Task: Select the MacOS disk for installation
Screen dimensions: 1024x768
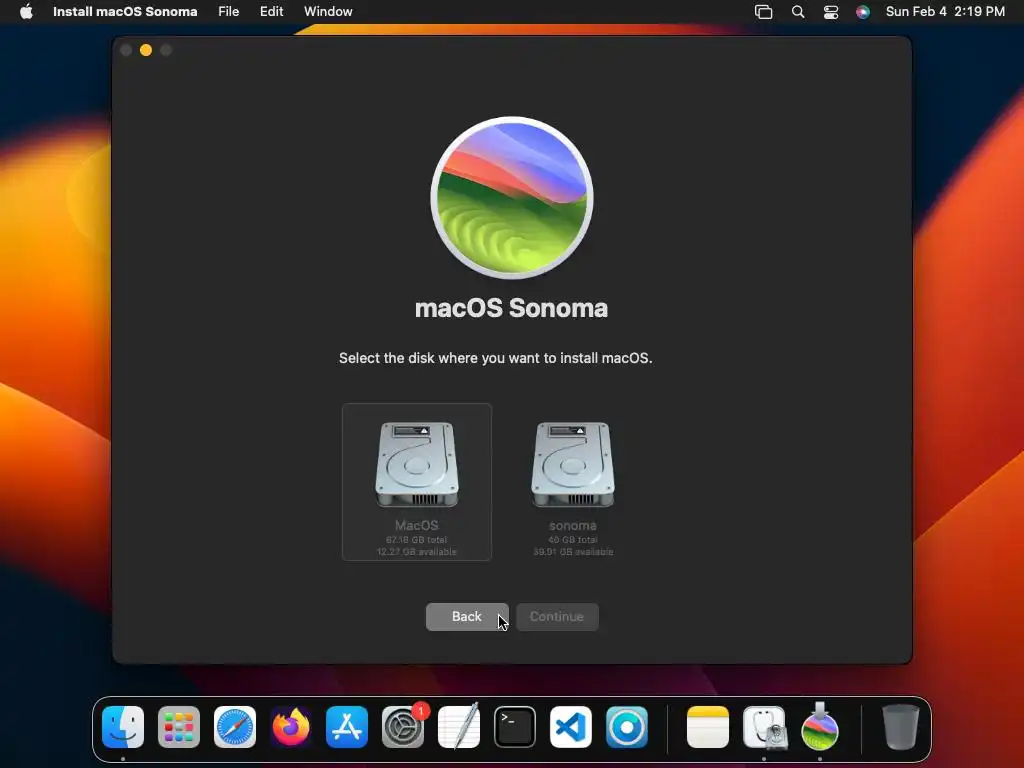Action: [x=417, y=482]
